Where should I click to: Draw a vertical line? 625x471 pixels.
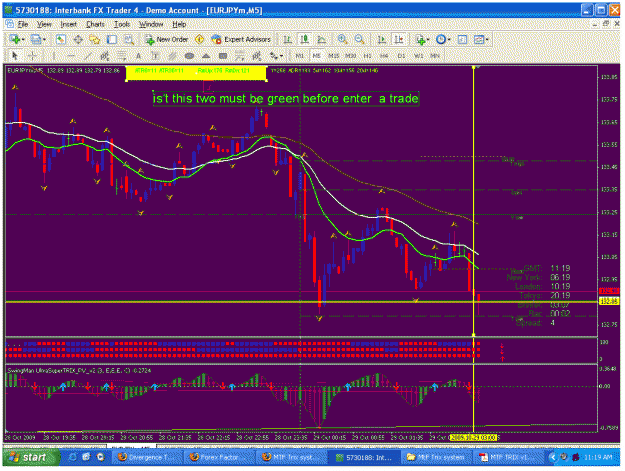point(54,56)
